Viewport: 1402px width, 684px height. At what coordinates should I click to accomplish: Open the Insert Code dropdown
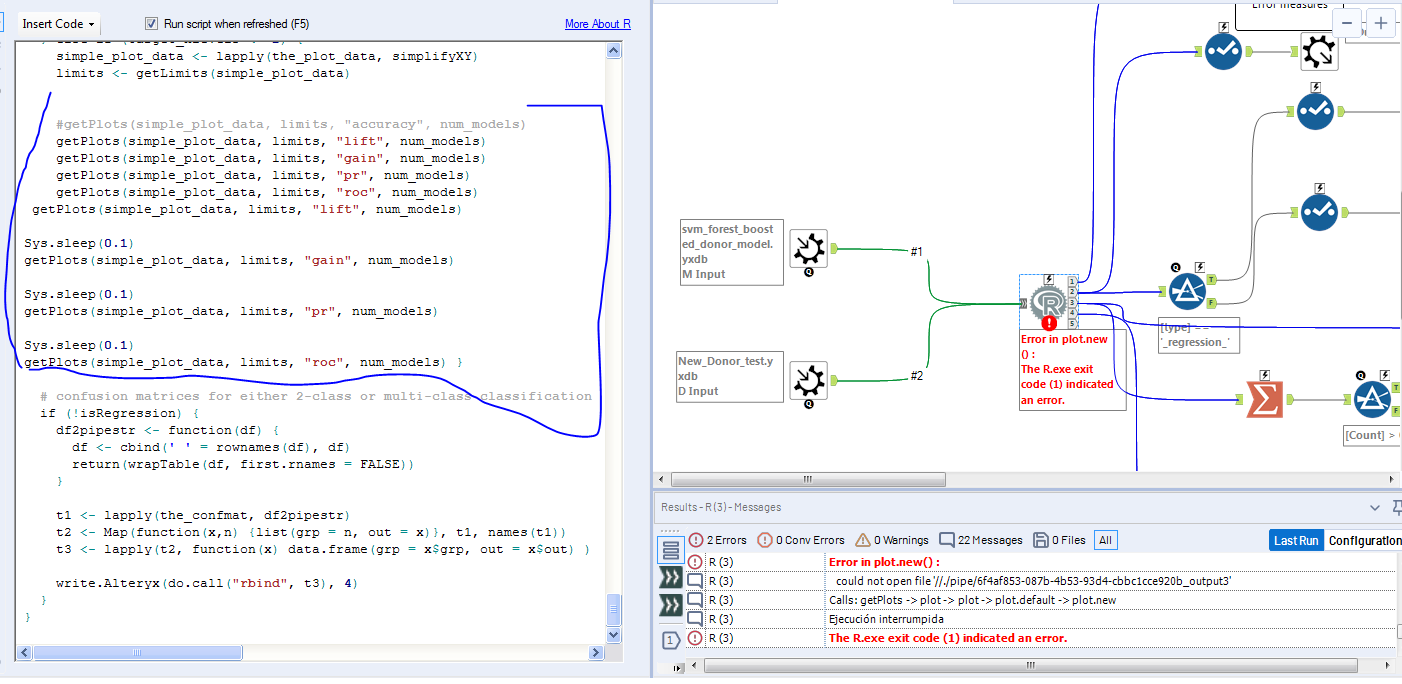[x=59, y=23]
